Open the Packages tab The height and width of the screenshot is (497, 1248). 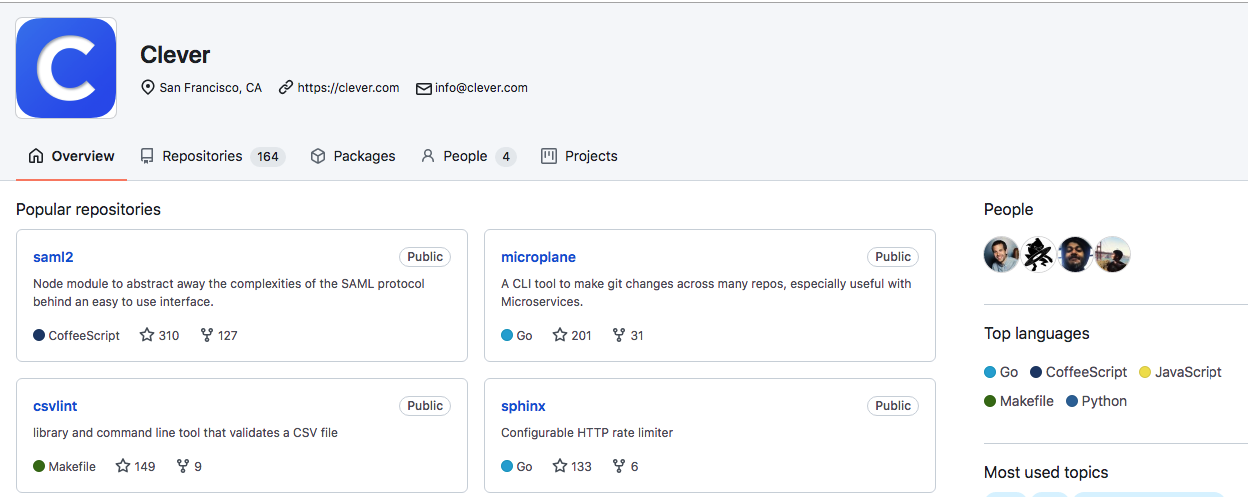point(353,156)
